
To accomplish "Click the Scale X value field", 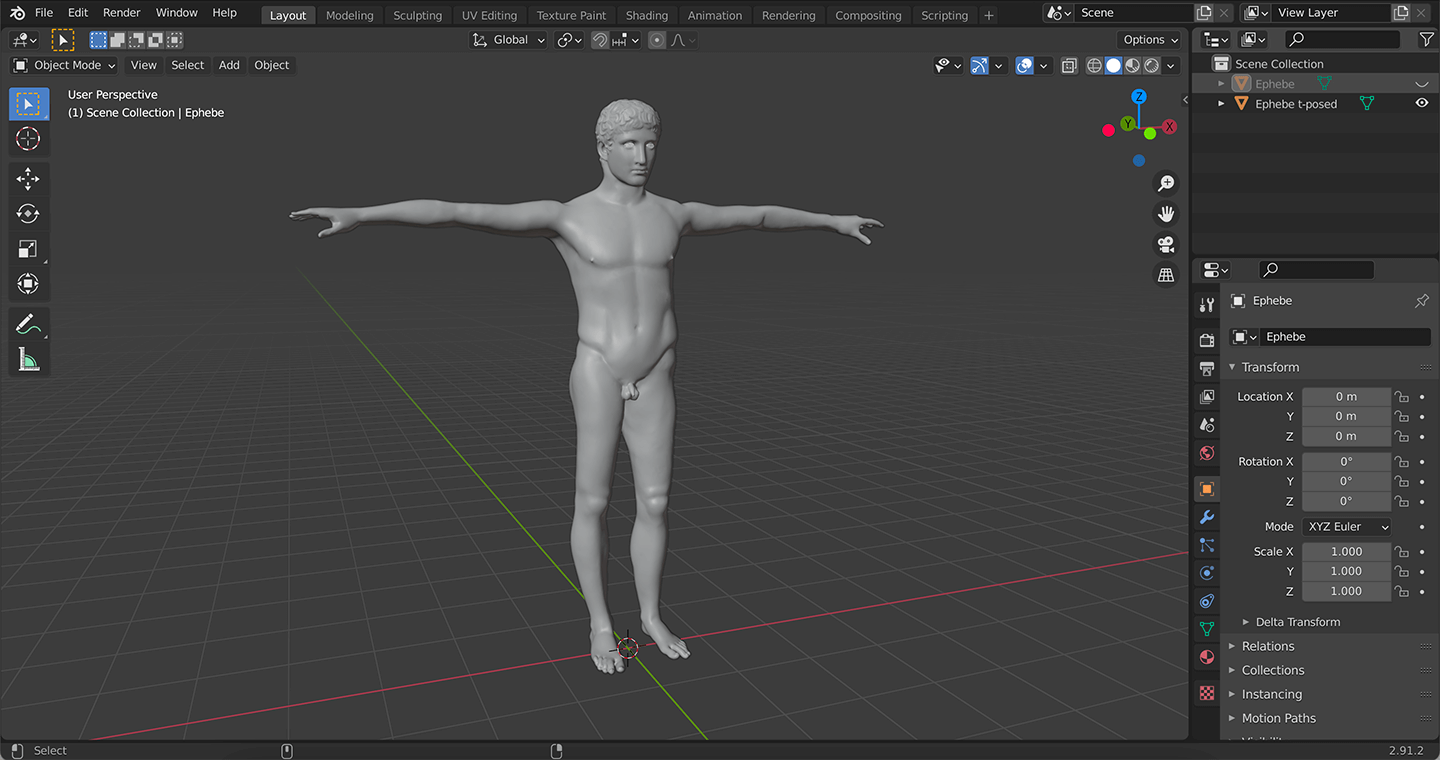I will 1346,552.
